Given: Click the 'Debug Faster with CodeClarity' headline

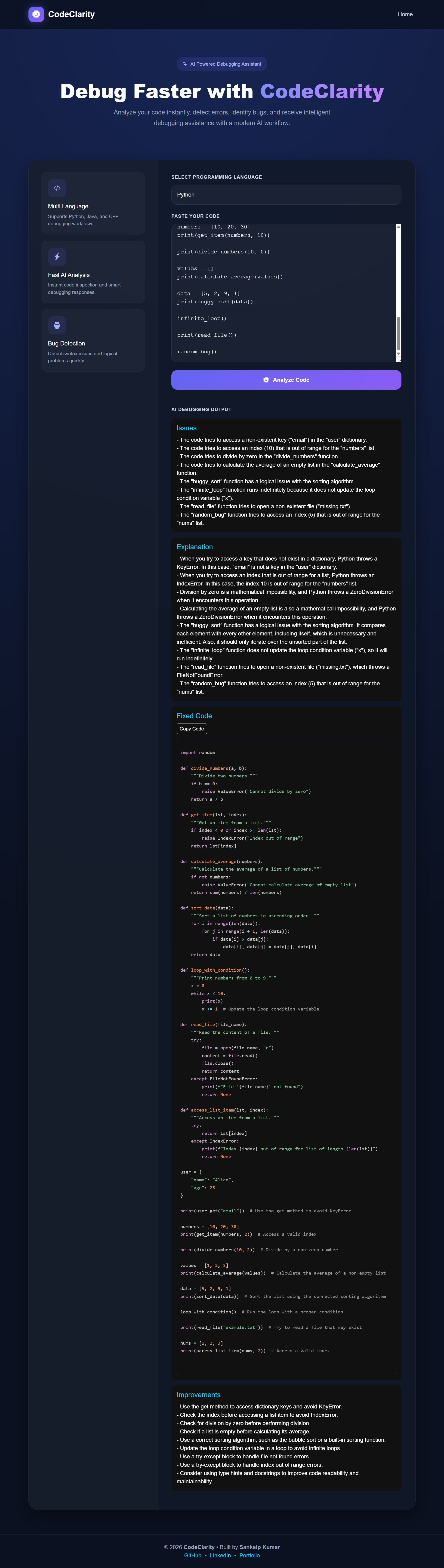Looking at the screenshot, I should (x=222, y=91).
